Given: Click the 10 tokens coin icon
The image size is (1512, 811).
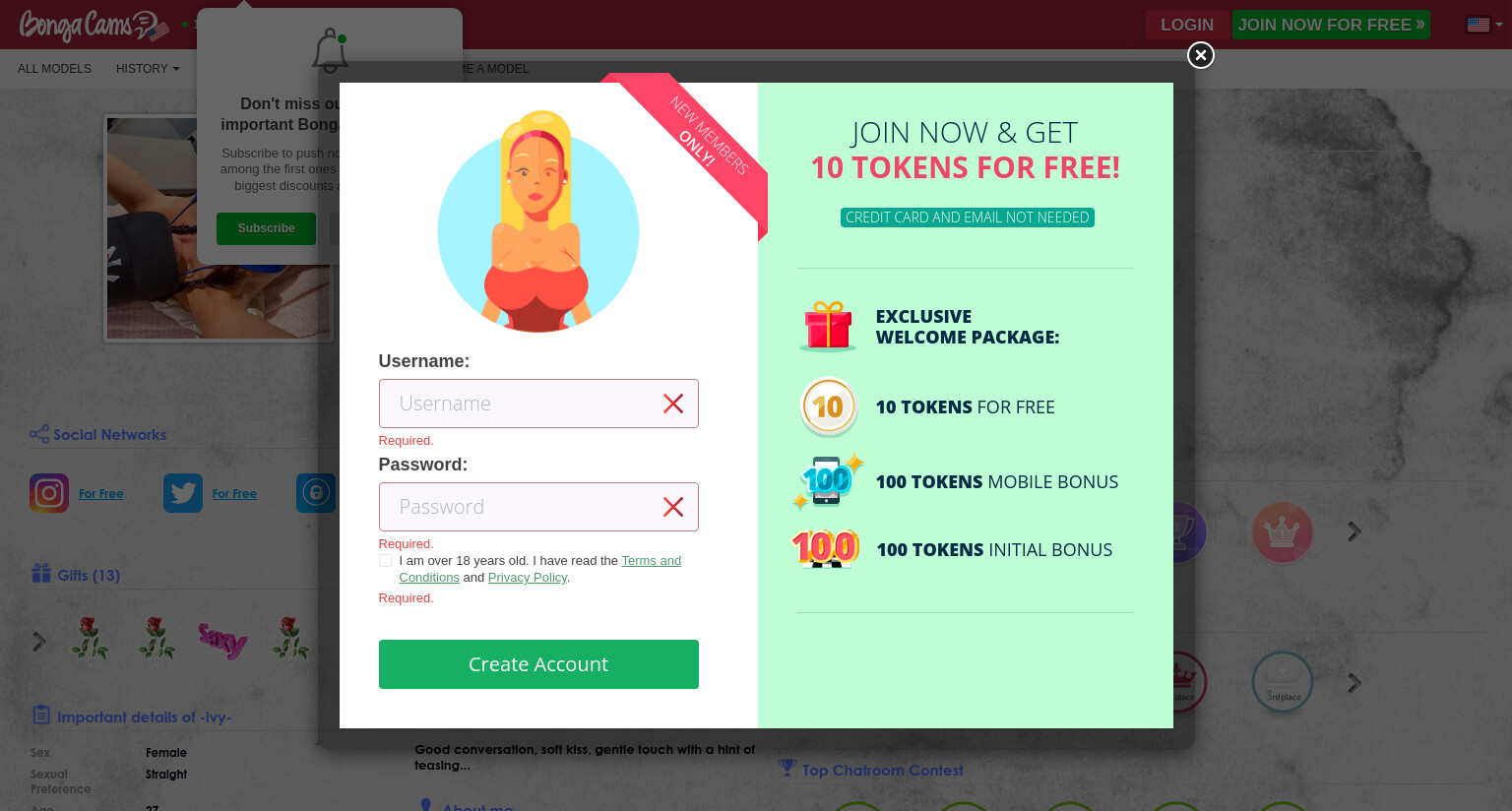Looking at the screenshot, I should pos(828,406).
